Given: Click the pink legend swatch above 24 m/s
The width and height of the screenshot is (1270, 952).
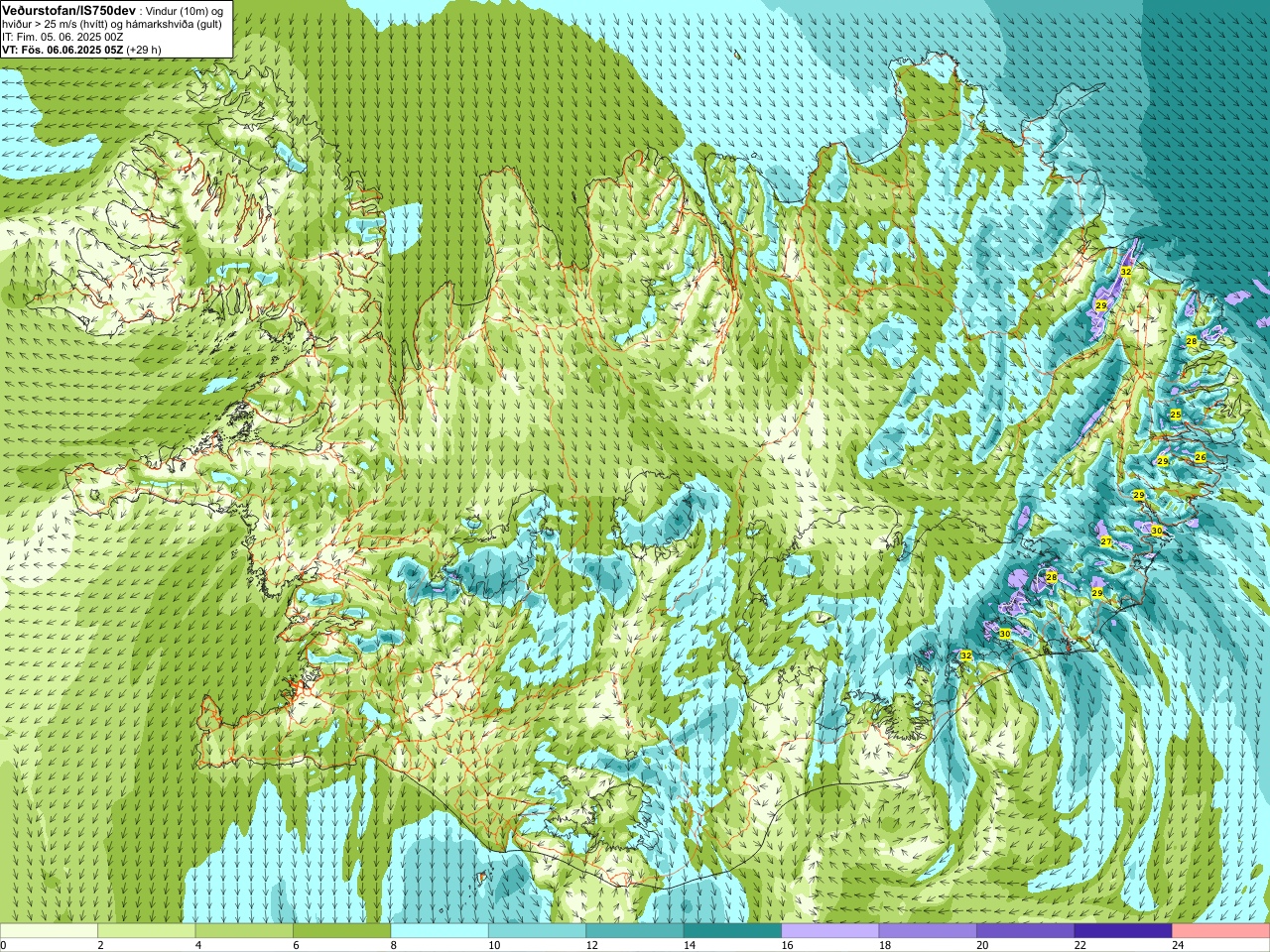Looking at the screenshot, I should 1221,931.
